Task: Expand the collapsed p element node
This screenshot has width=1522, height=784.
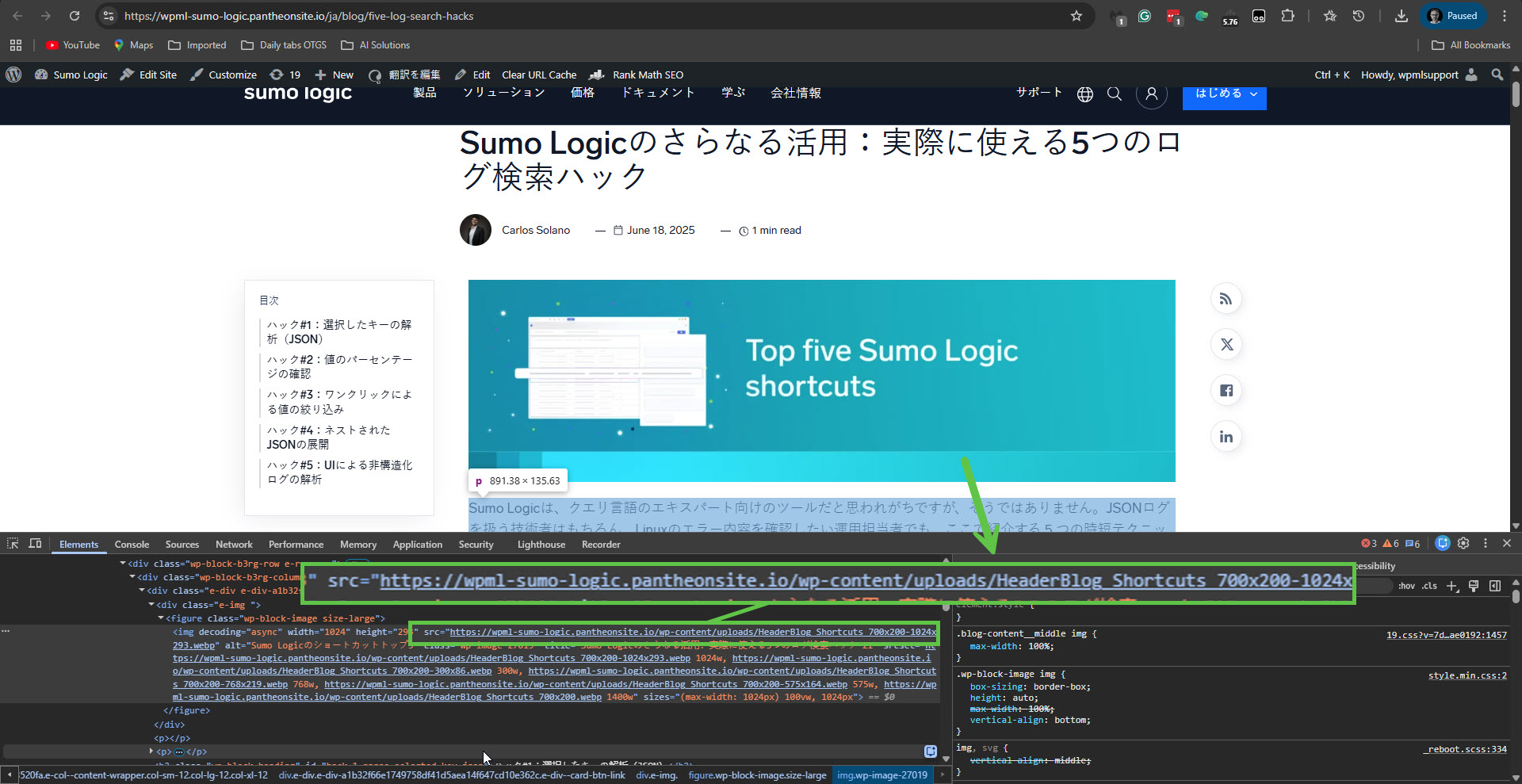Action: click(x=151, y=751)
